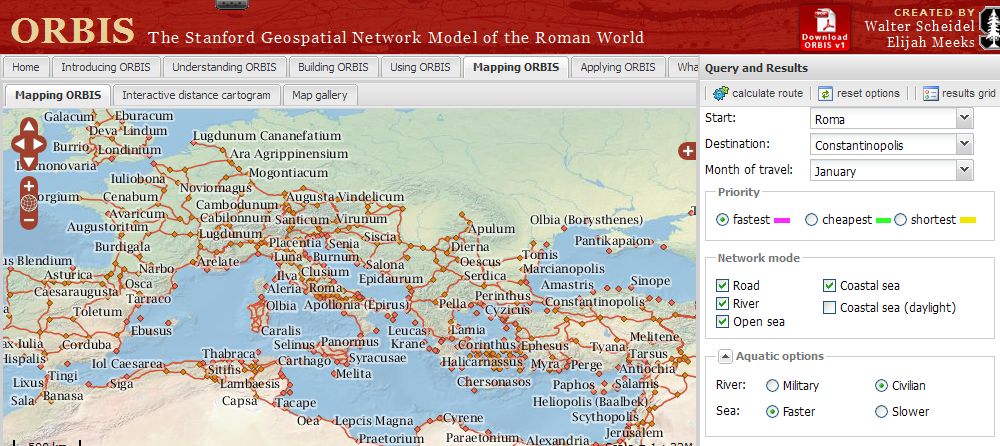The height and width of the screenshot is (446, 1000).
Task: Toggle the Open sea checkbox
Action: [722, 322]
